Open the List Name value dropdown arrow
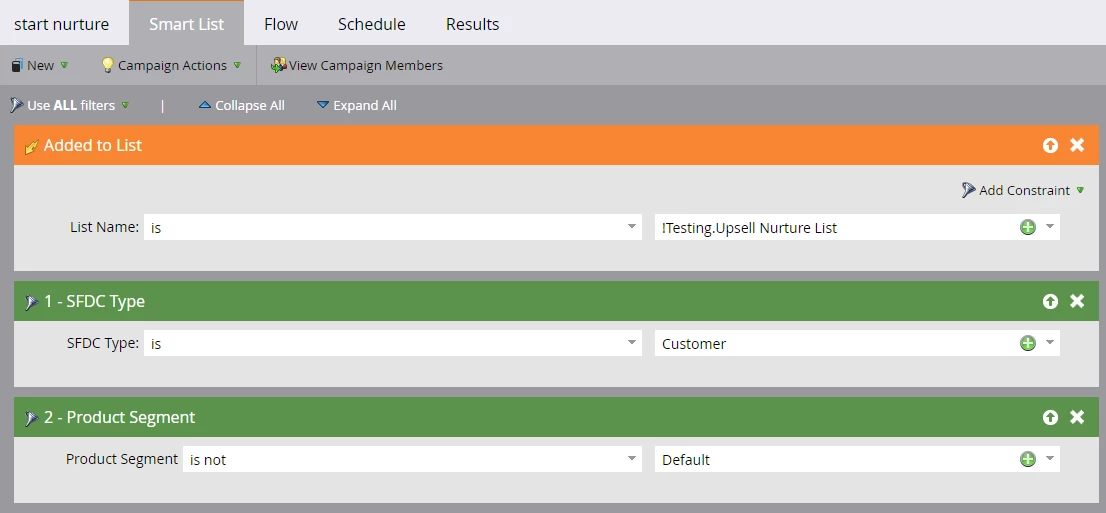 click(1050, 227)
